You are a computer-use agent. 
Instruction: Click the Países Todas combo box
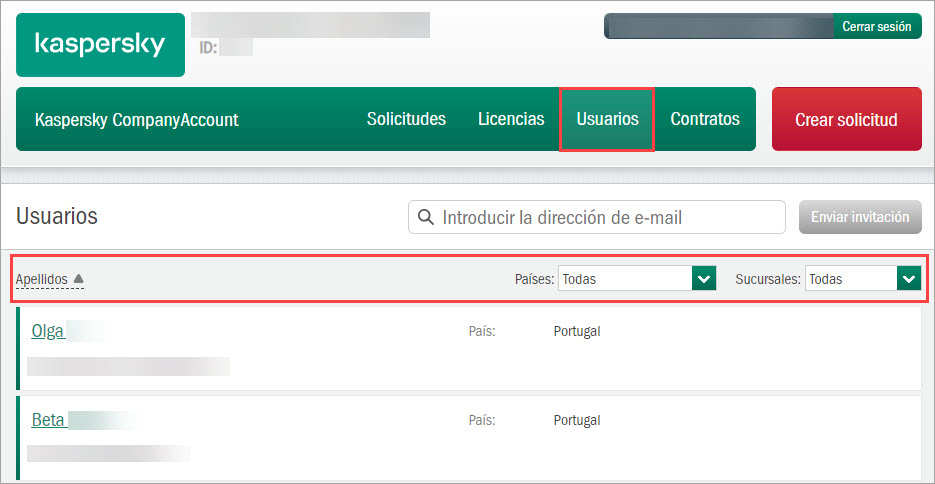(637, 278)
